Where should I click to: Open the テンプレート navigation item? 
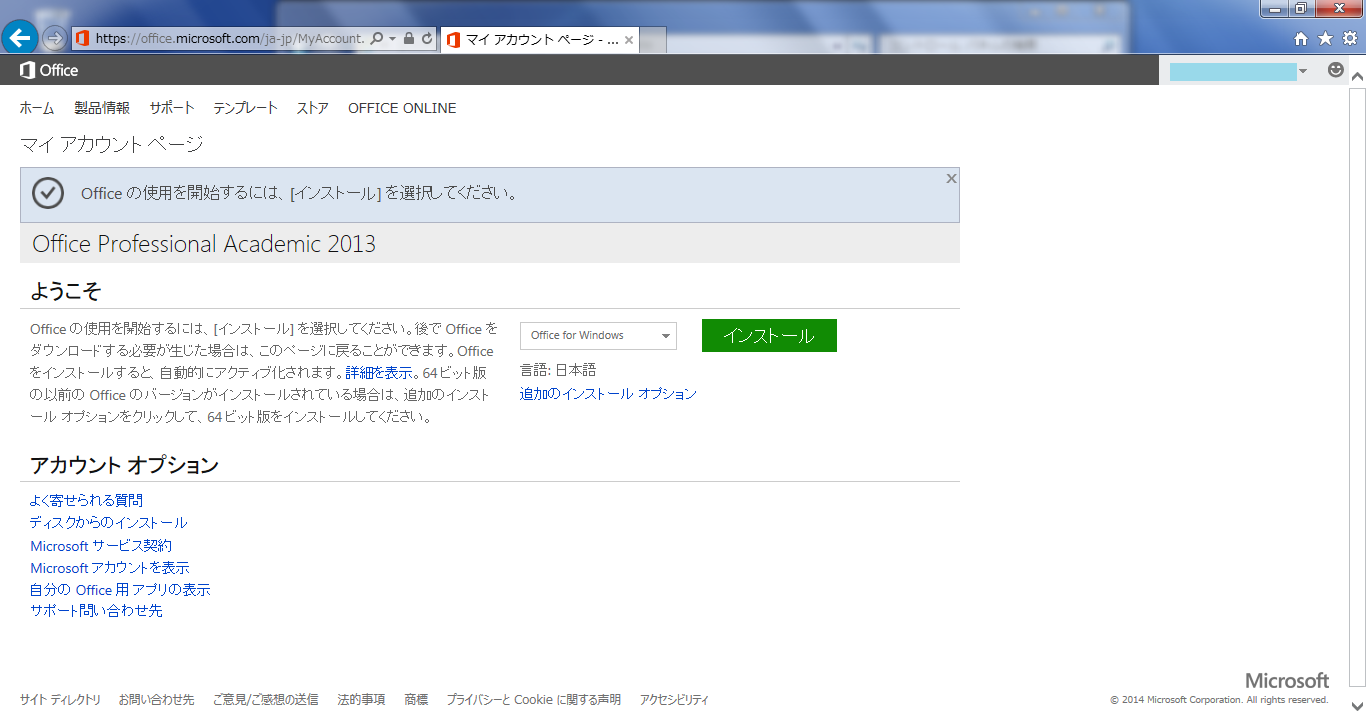click(245, 108)
